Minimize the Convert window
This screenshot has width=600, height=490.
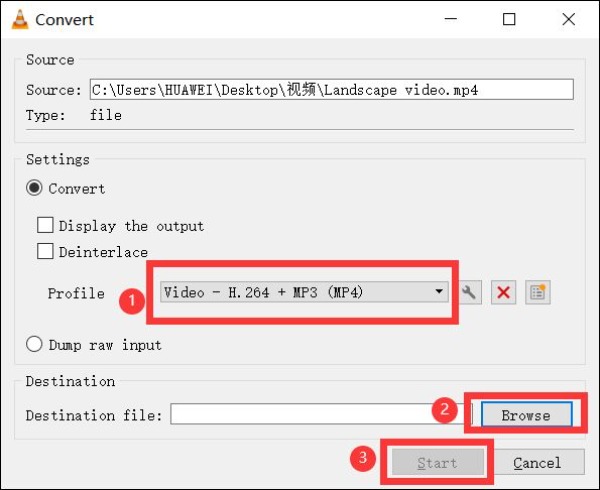click(x=451, y=19)
